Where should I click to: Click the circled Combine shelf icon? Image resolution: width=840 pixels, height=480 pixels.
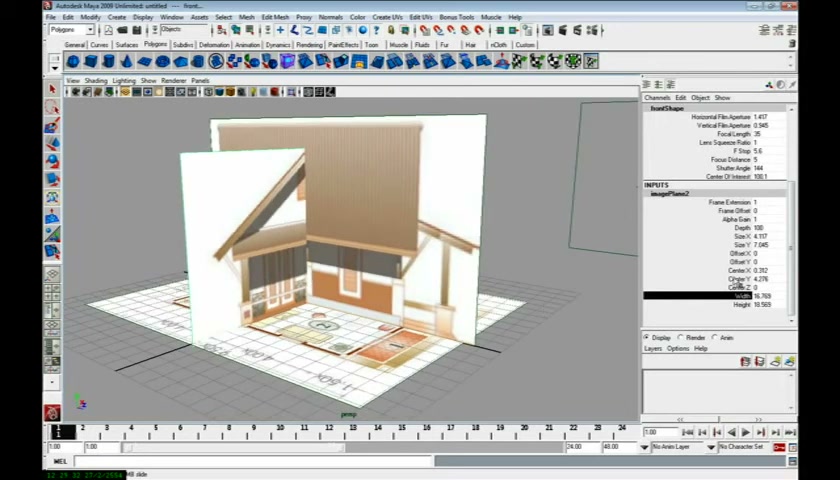tap(216, 62)
